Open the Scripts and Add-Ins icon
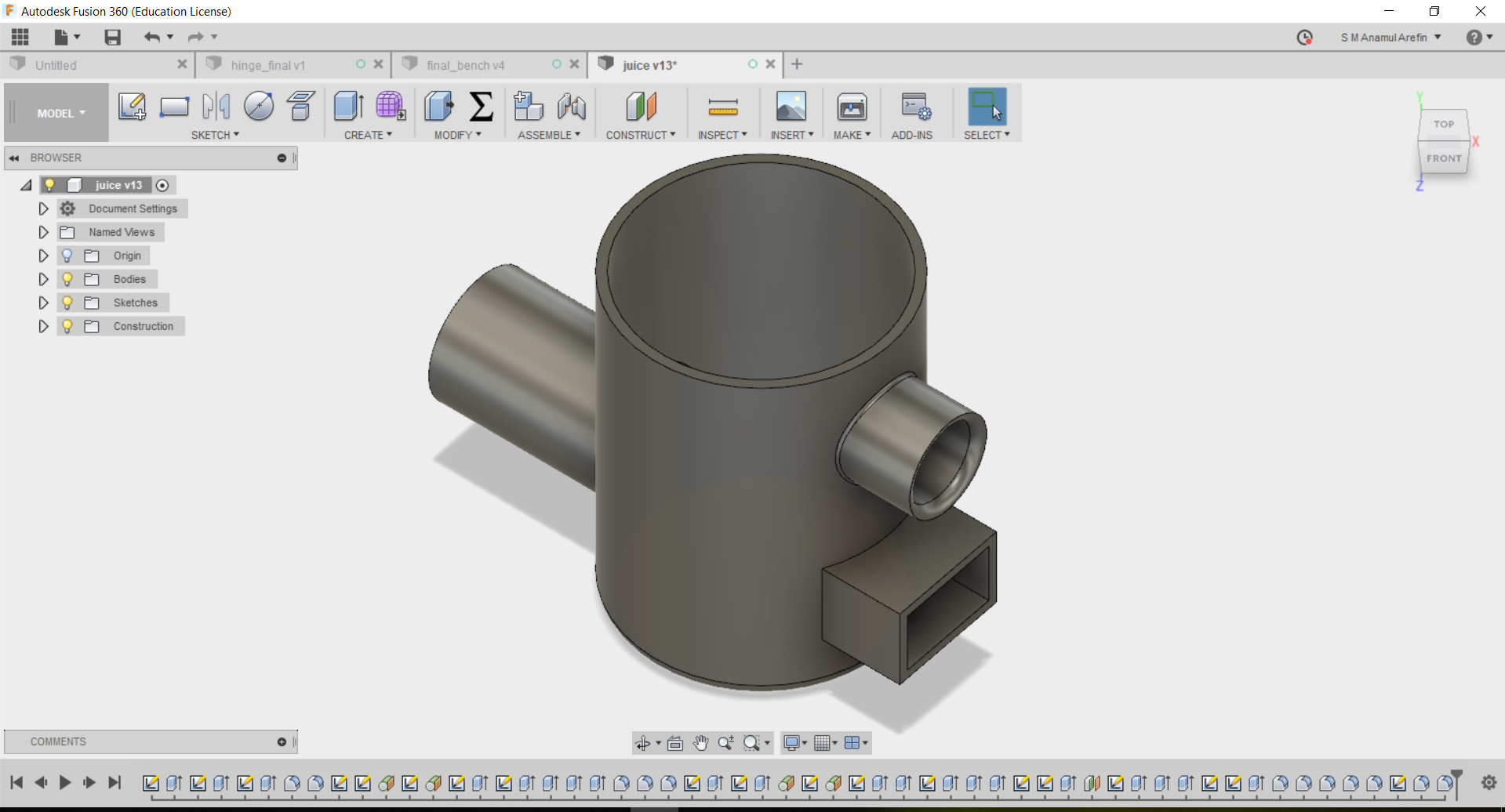Screen dimensions: 1505x812 click(x=914, y=107)
